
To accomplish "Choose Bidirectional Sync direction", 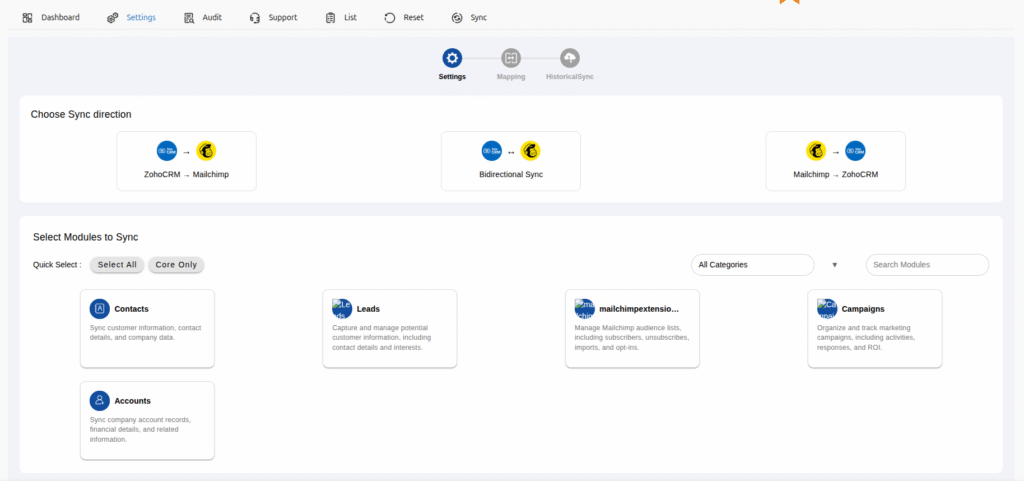I will click(x=511, y=161).
